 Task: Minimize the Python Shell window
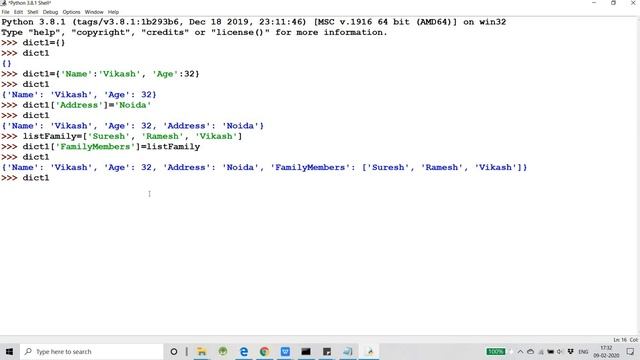point(594,3)
